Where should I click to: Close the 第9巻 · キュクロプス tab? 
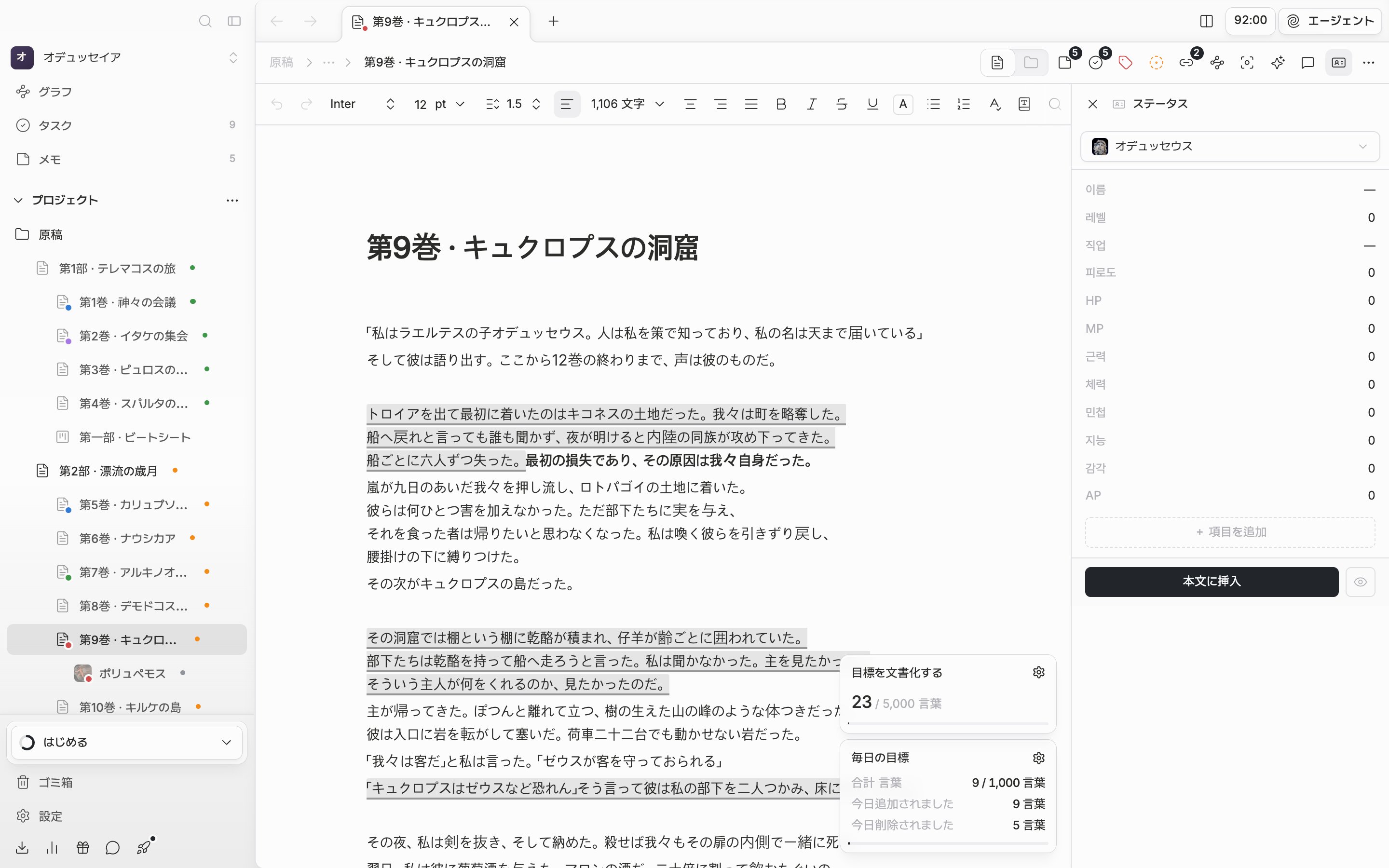pos(514,22)
